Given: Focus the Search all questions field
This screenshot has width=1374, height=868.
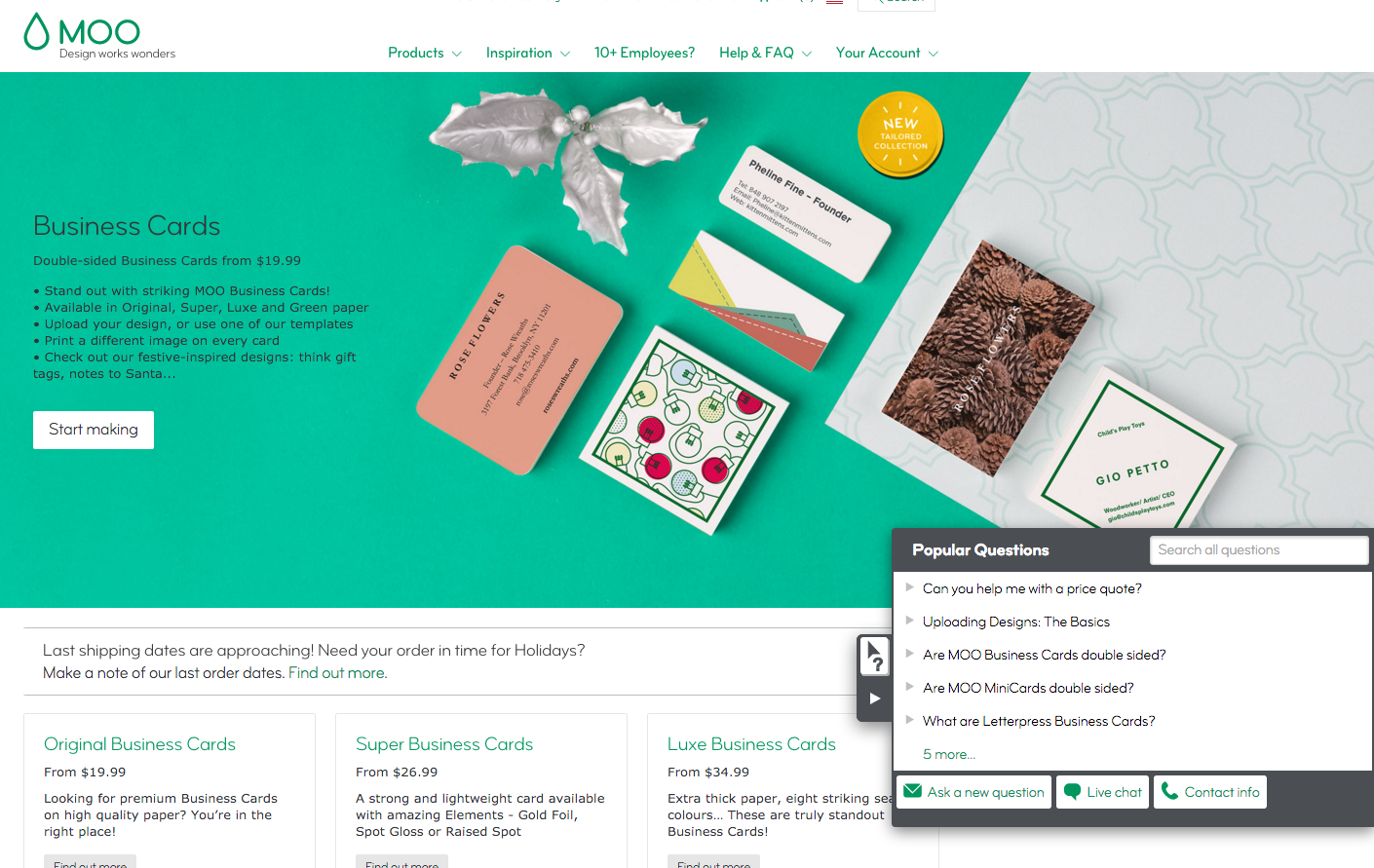Looking at the screenshot, I should 1259,550.
